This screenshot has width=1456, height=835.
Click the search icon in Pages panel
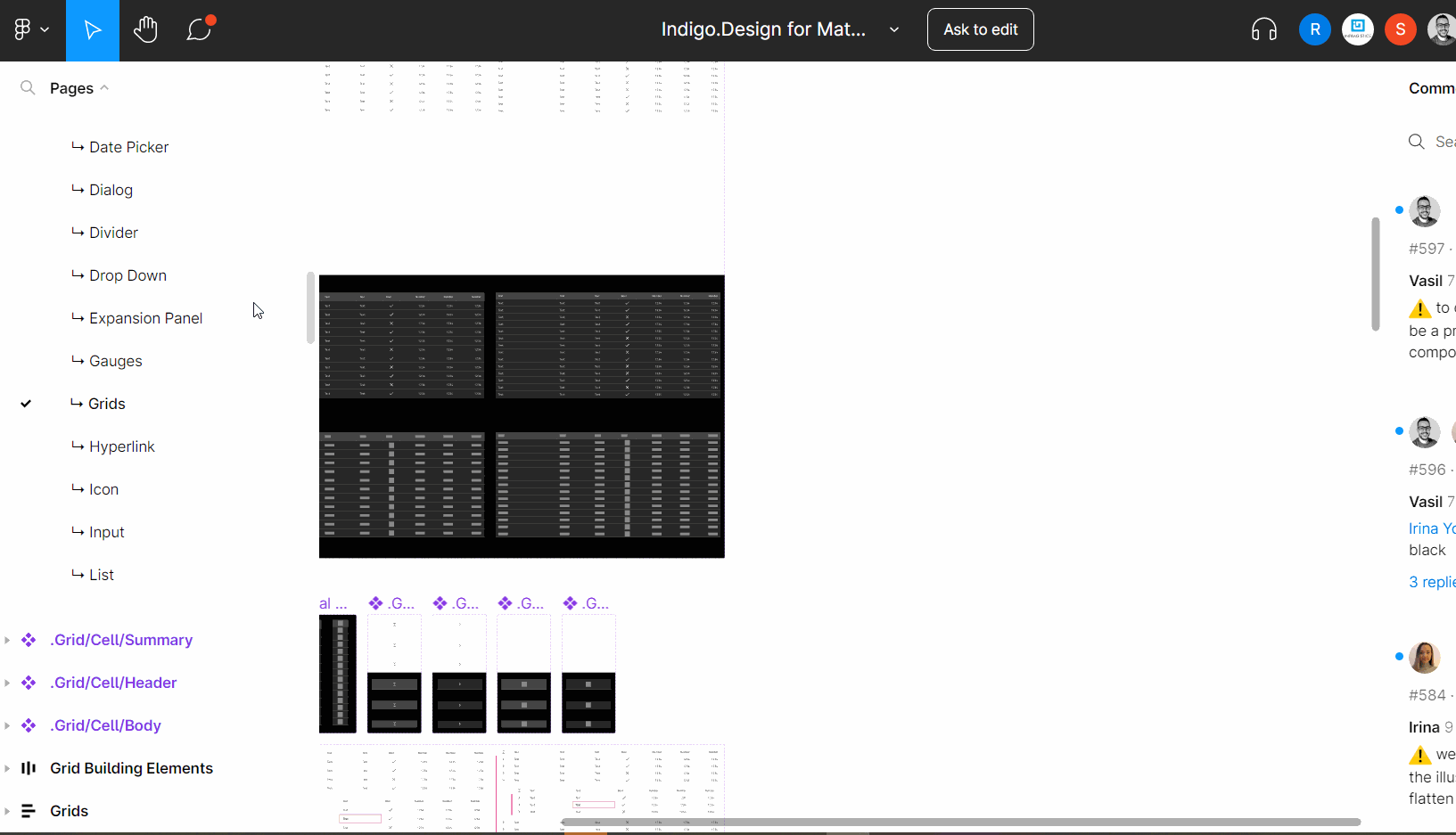click(x=28, y=87)
